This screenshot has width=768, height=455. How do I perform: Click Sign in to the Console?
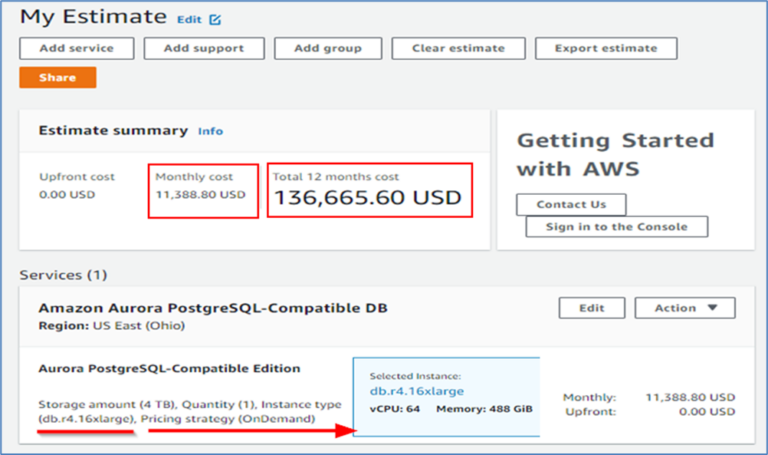[x=616, y=227]
